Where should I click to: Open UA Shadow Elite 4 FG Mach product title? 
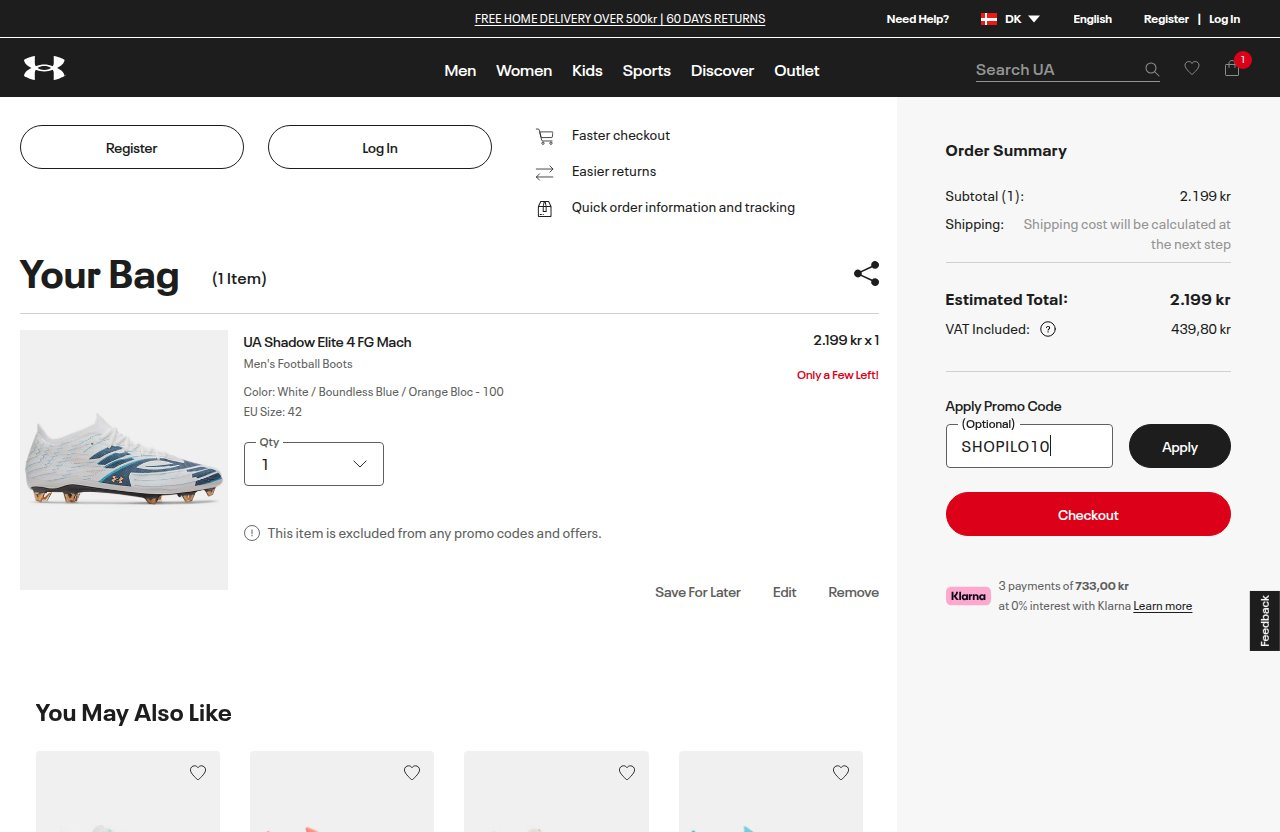328,342
